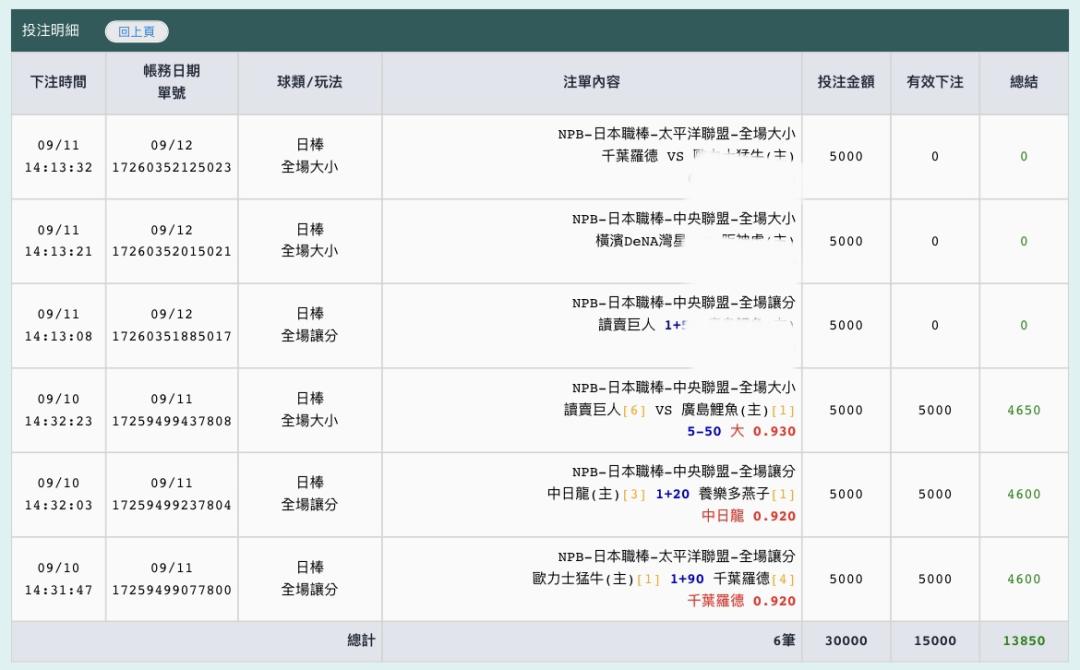Select the 注單內容 column header
The height and width of the screenshot is (670, 1080).
click(x=592, y=82)
